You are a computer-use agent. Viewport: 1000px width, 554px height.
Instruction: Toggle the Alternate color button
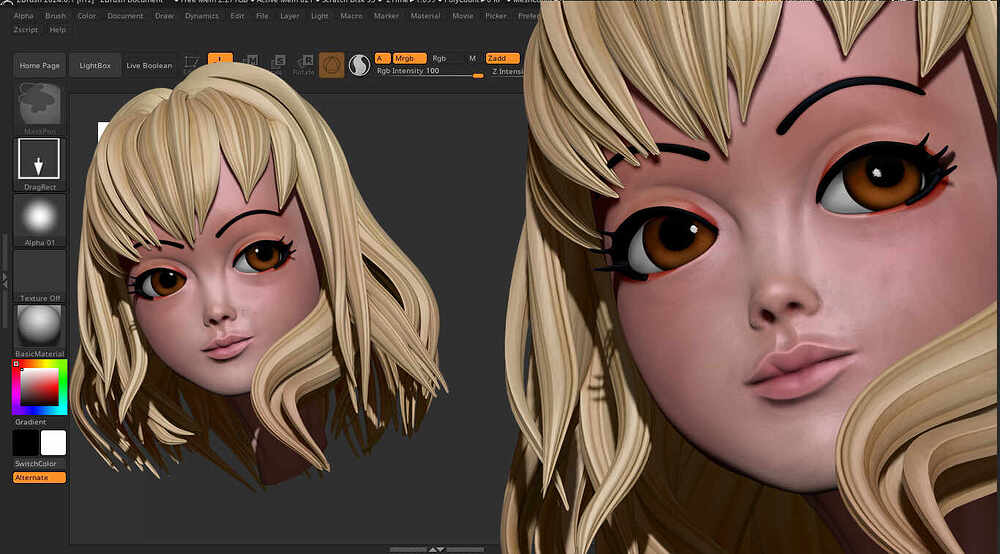(x=39, y=477)
